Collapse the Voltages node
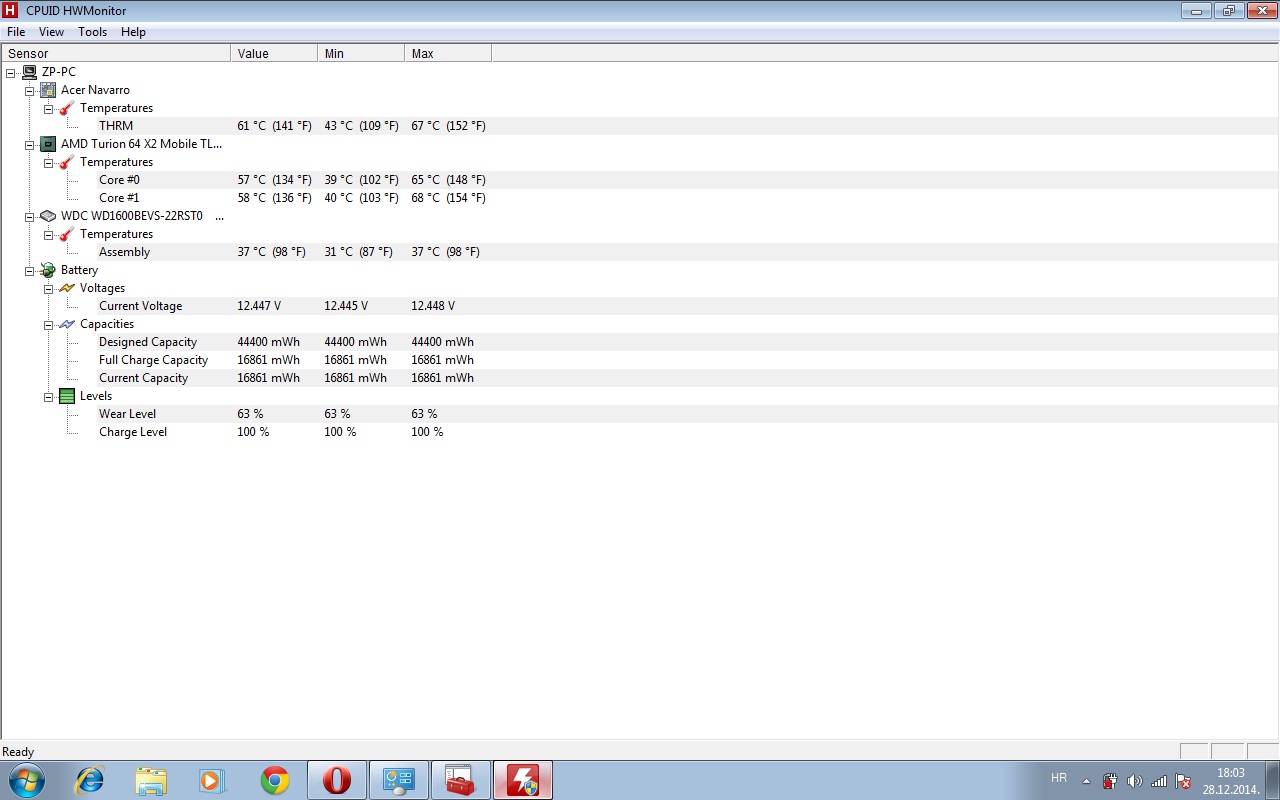The image size is (1280, 800). (x=48, y=288)
